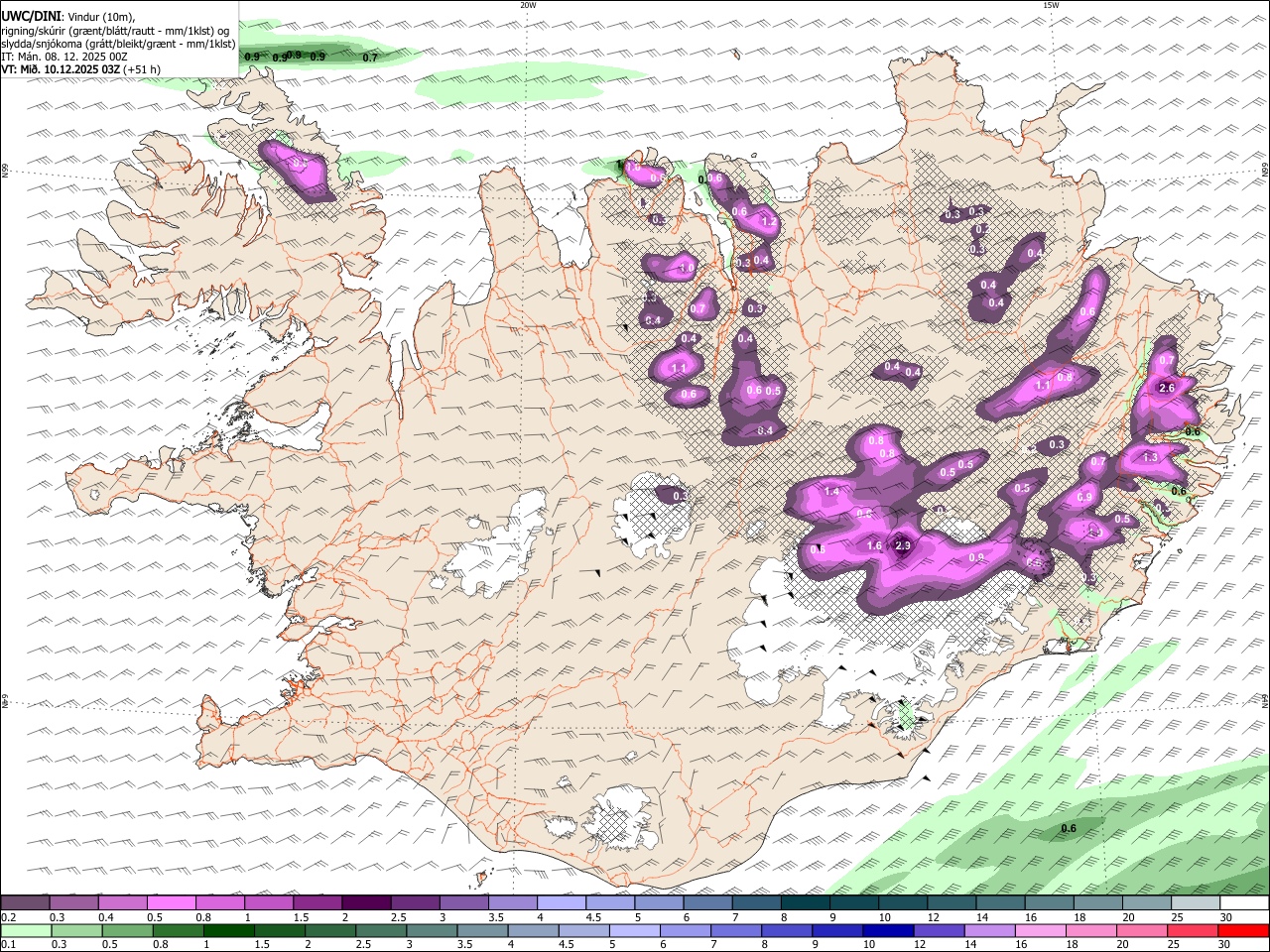Click the IT: Mán. 08. 12. 2025 00Z line
This screenshot has width=1270, height=952.
[65, 57]
